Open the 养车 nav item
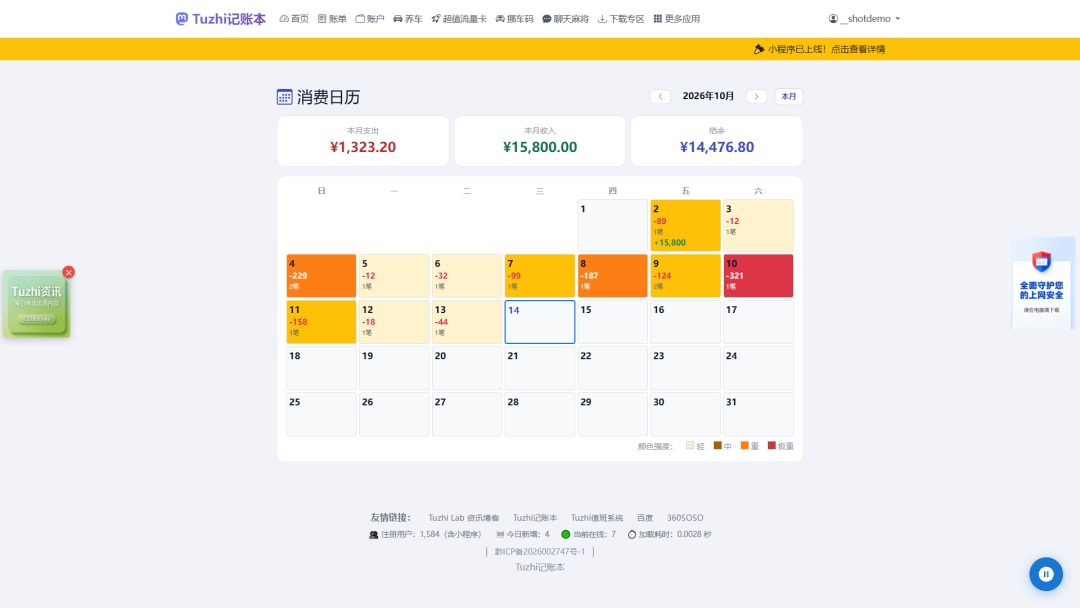Image resolution: width=1080 pixels, height=608 pixels. (408, 19)
